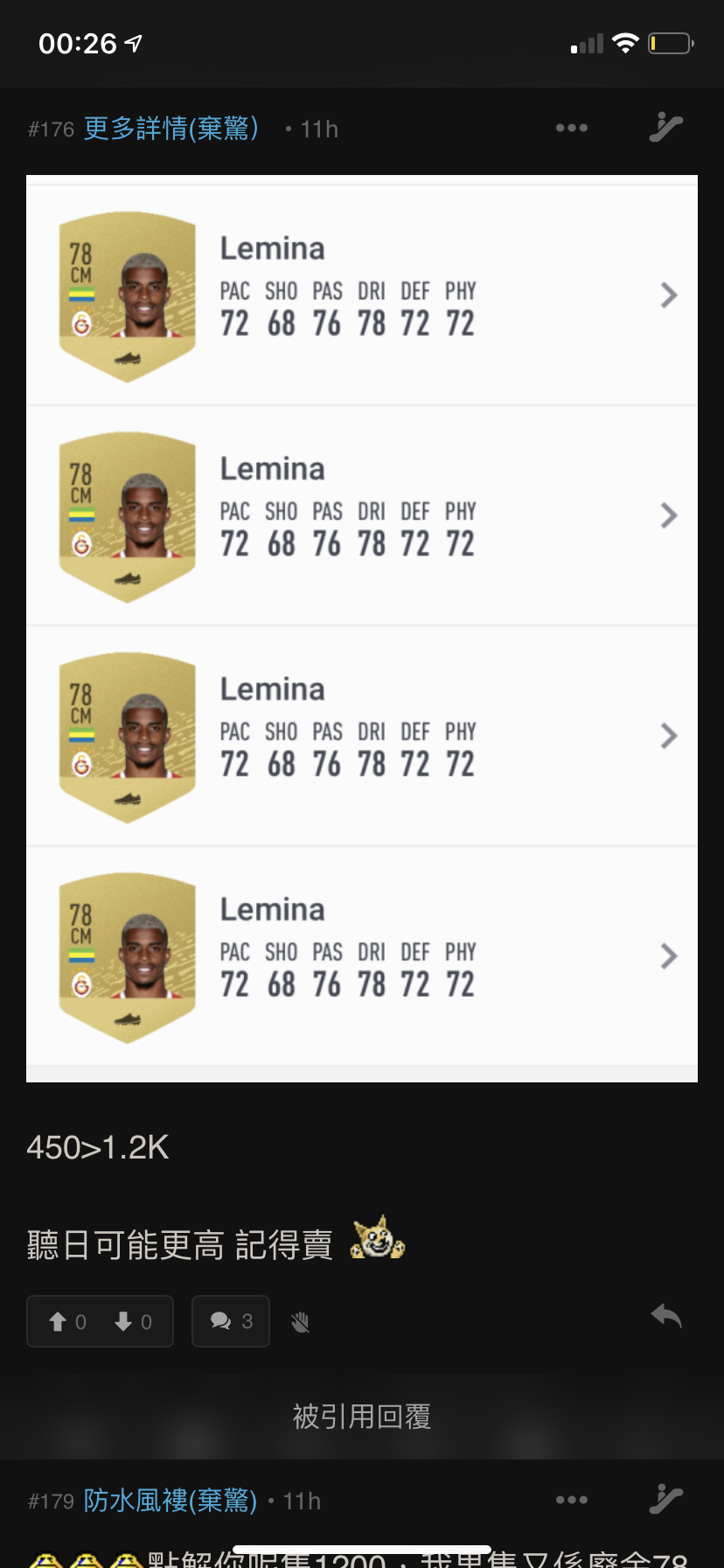Open fourth Lemina player card image
The height and width of the screenshot is (1568, 724).
click(128, 958)
